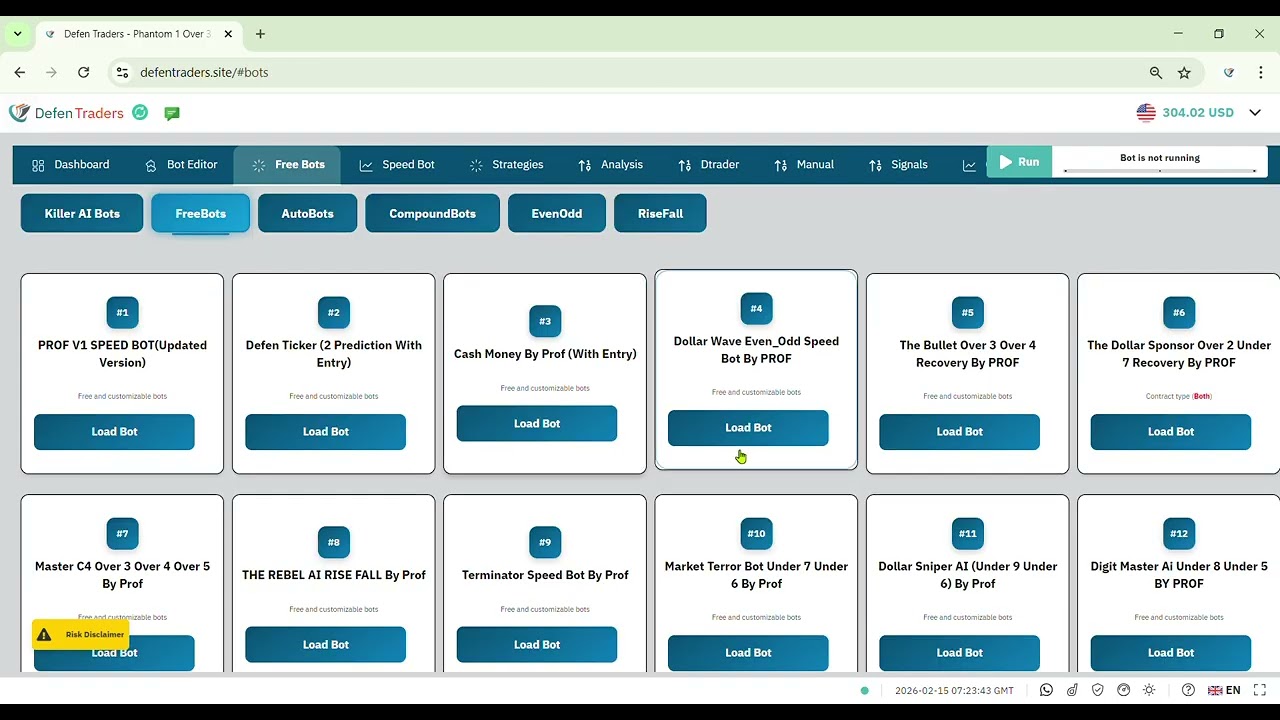Screen dimensions: 1280x720
Task: Click the Run button
Action: pos(1019,162)
